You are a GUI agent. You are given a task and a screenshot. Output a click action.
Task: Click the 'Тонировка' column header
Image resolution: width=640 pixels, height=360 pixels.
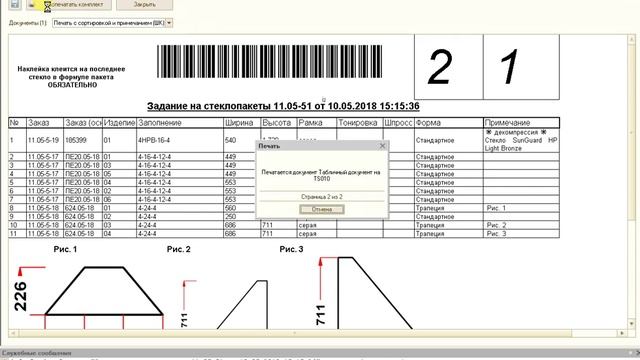(360, 122)
